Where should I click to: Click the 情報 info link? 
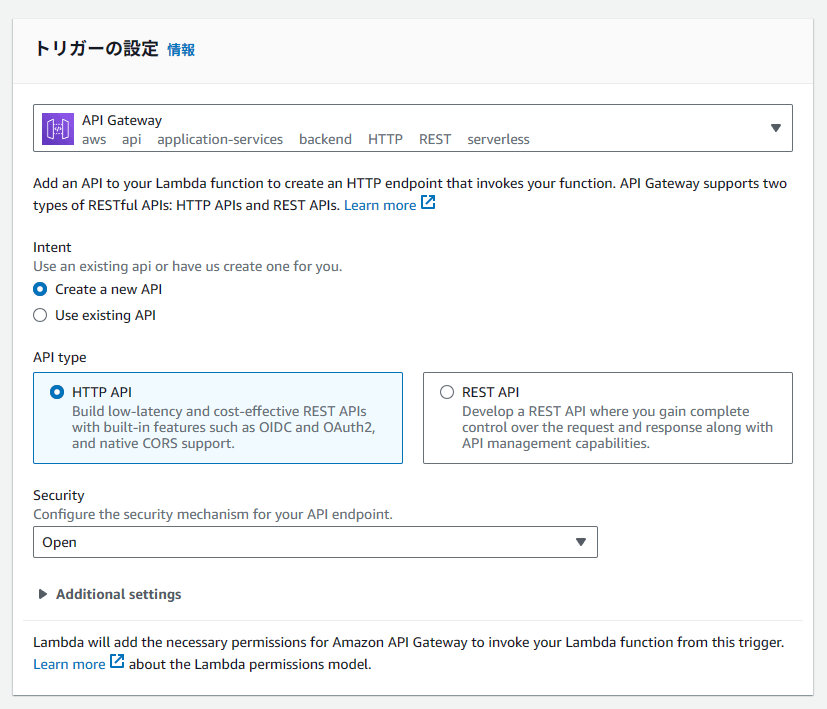(181, 50)
